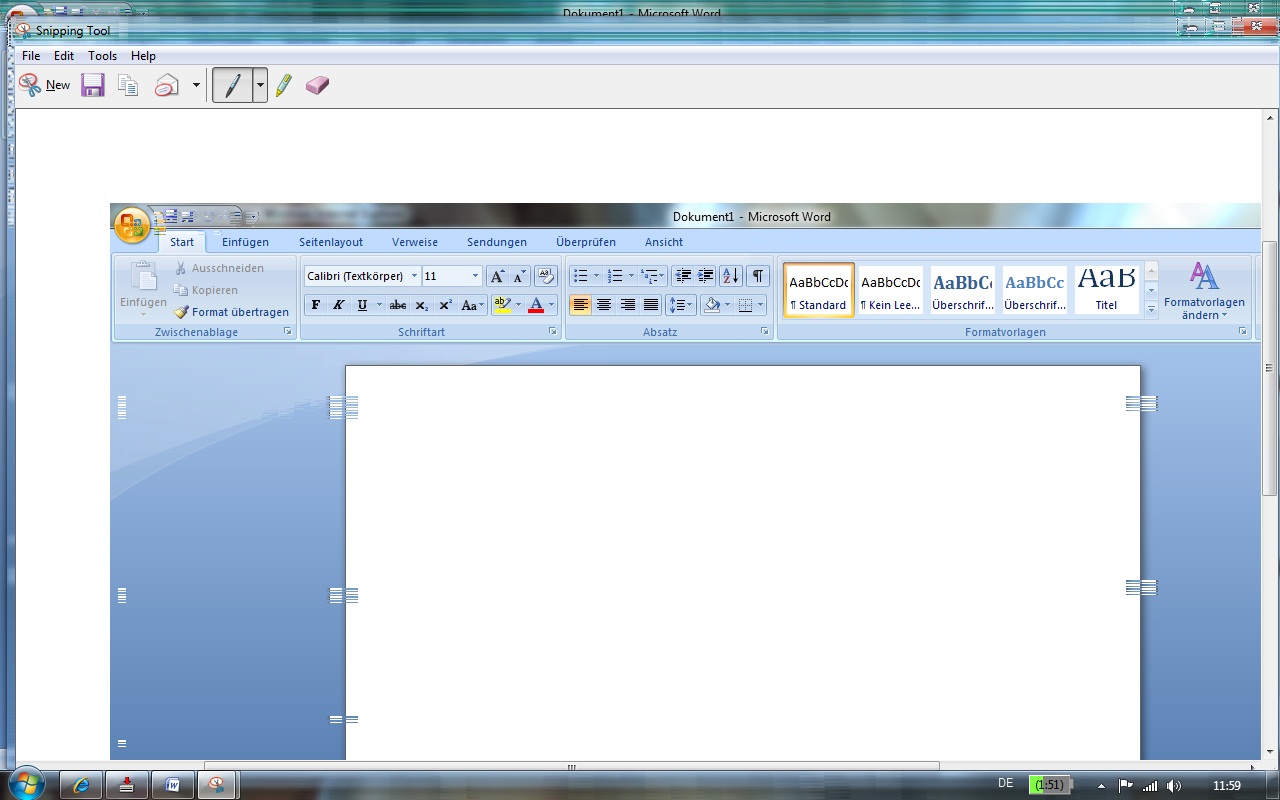Viewport: 1280px width, 800px height.
Task: Copy the snip using the Copy icon
Action: click(128, 85)
